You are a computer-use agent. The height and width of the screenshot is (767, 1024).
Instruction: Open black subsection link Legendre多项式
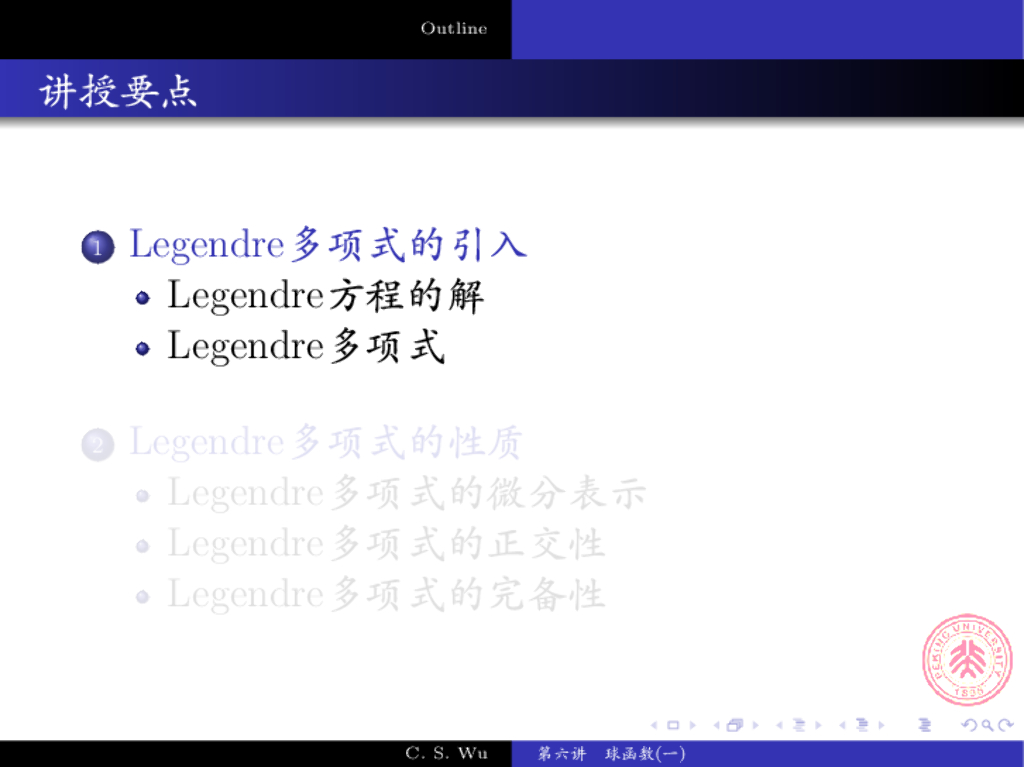306,346
